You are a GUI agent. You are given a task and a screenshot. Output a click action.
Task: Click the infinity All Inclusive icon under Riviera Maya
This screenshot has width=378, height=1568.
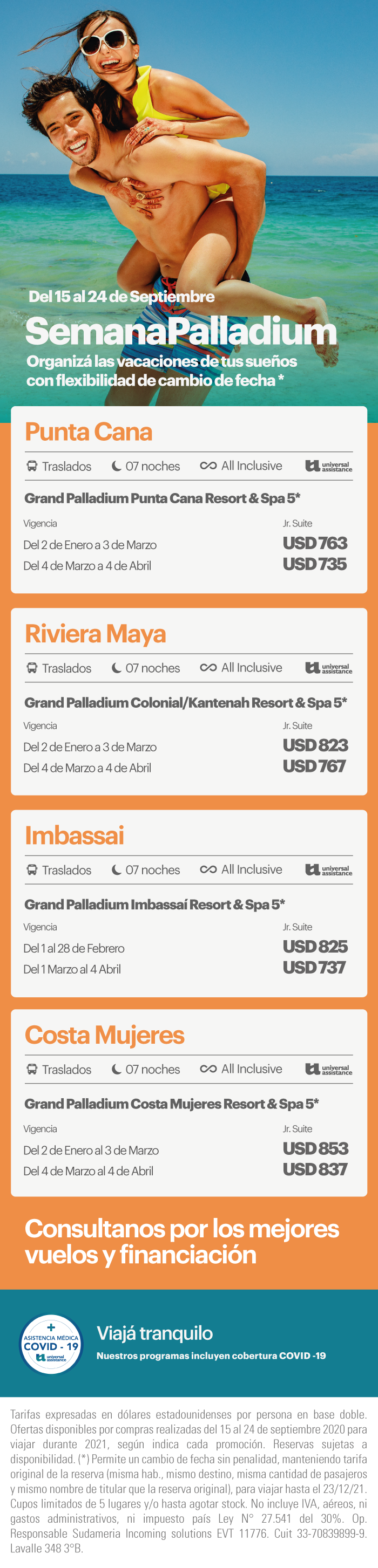point(208,668)
